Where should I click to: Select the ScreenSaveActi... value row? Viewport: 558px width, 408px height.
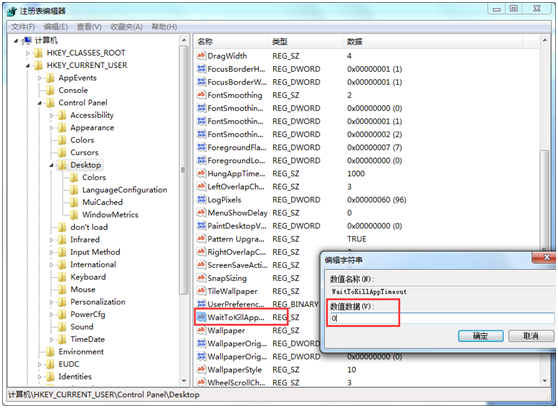[258, 265]
